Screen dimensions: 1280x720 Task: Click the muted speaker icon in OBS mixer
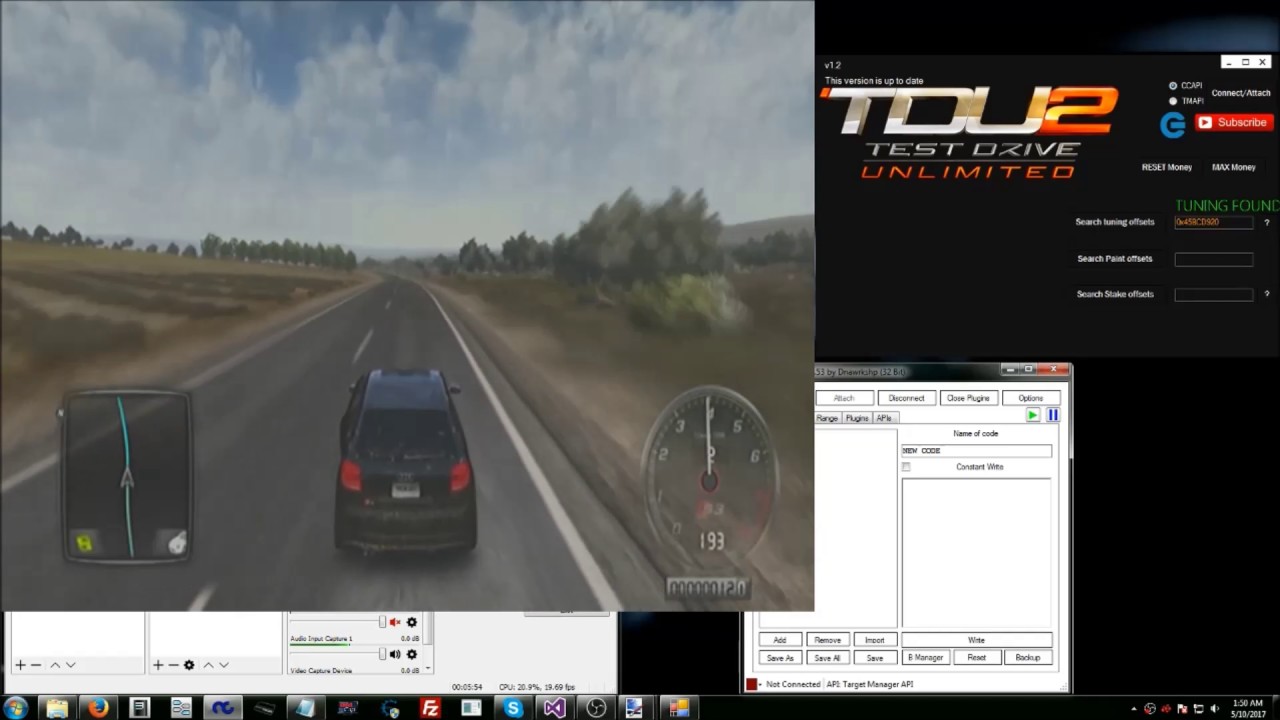(395, 622)
